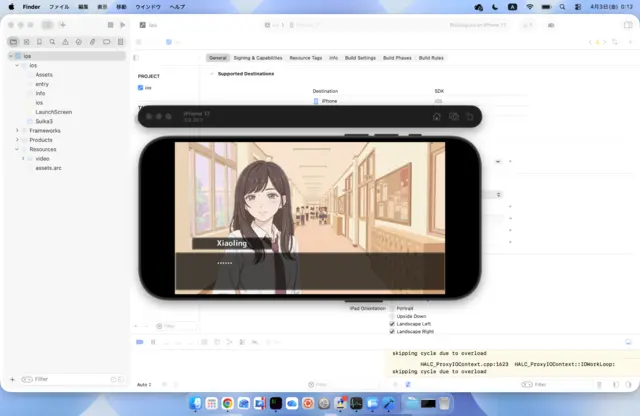640x416 pixels.
Task: Collapse Supported Destinations section
Action: pos(211,74)
